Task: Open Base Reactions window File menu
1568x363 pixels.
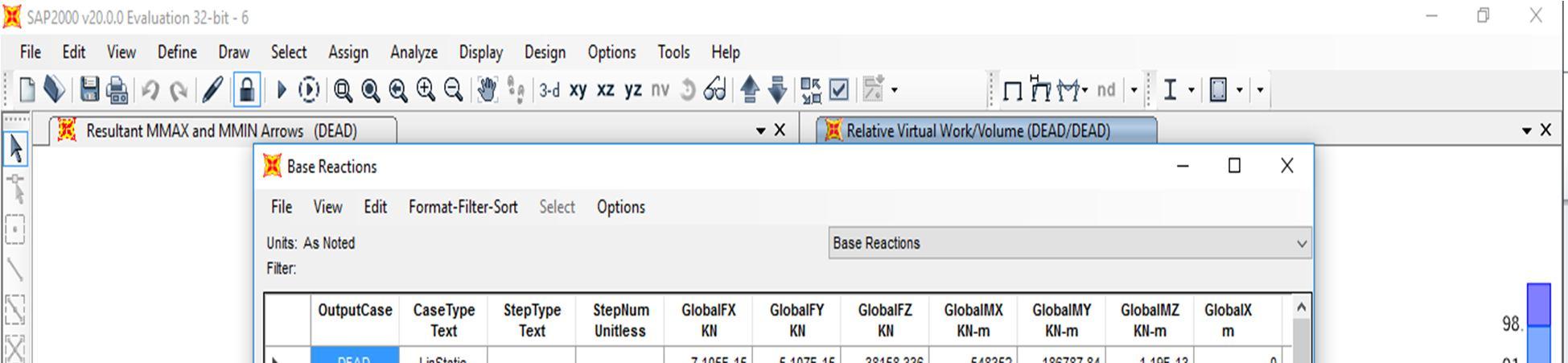Action: pos(282,207)
